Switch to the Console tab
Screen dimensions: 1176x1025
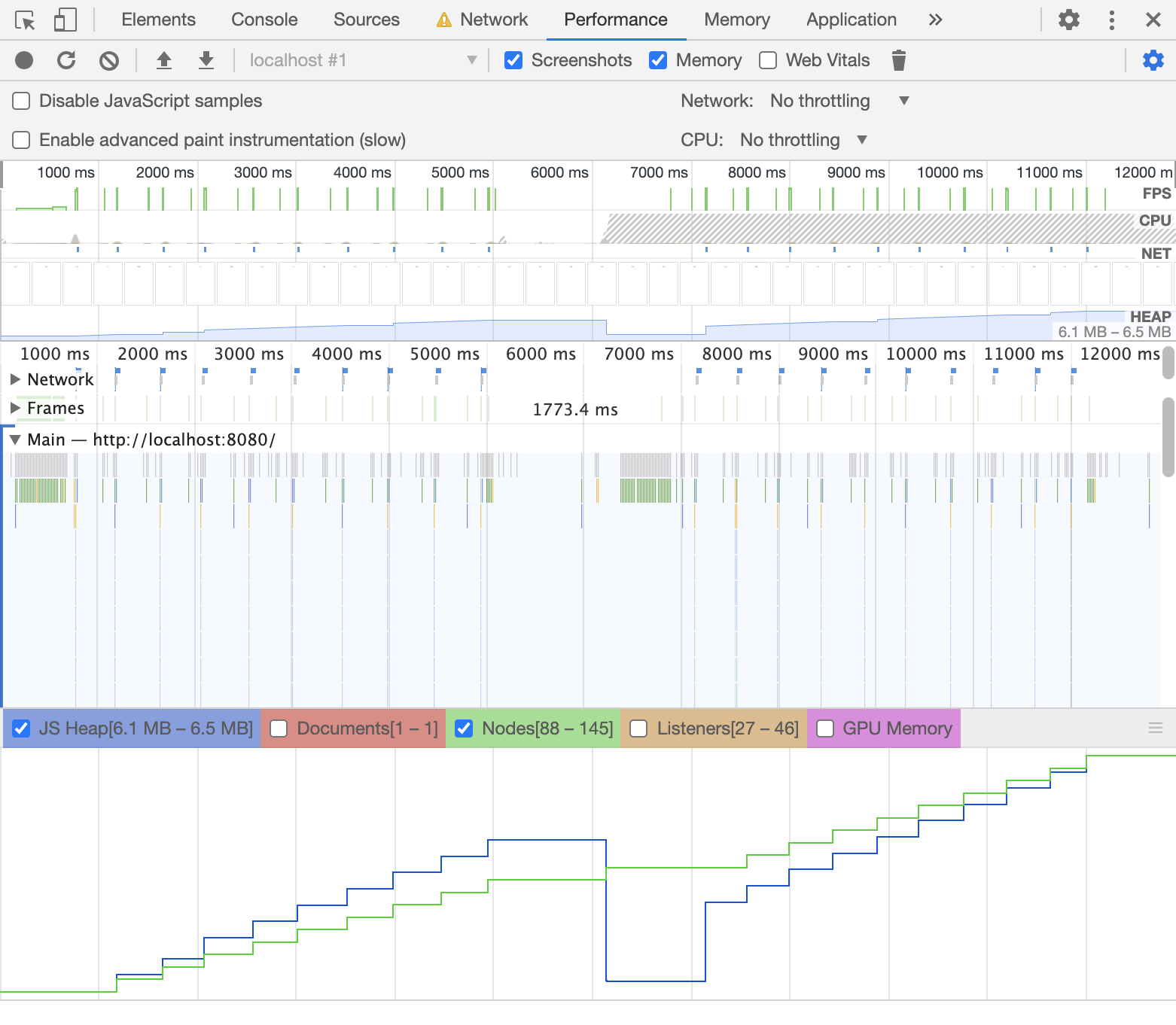(x=264, y=20)
